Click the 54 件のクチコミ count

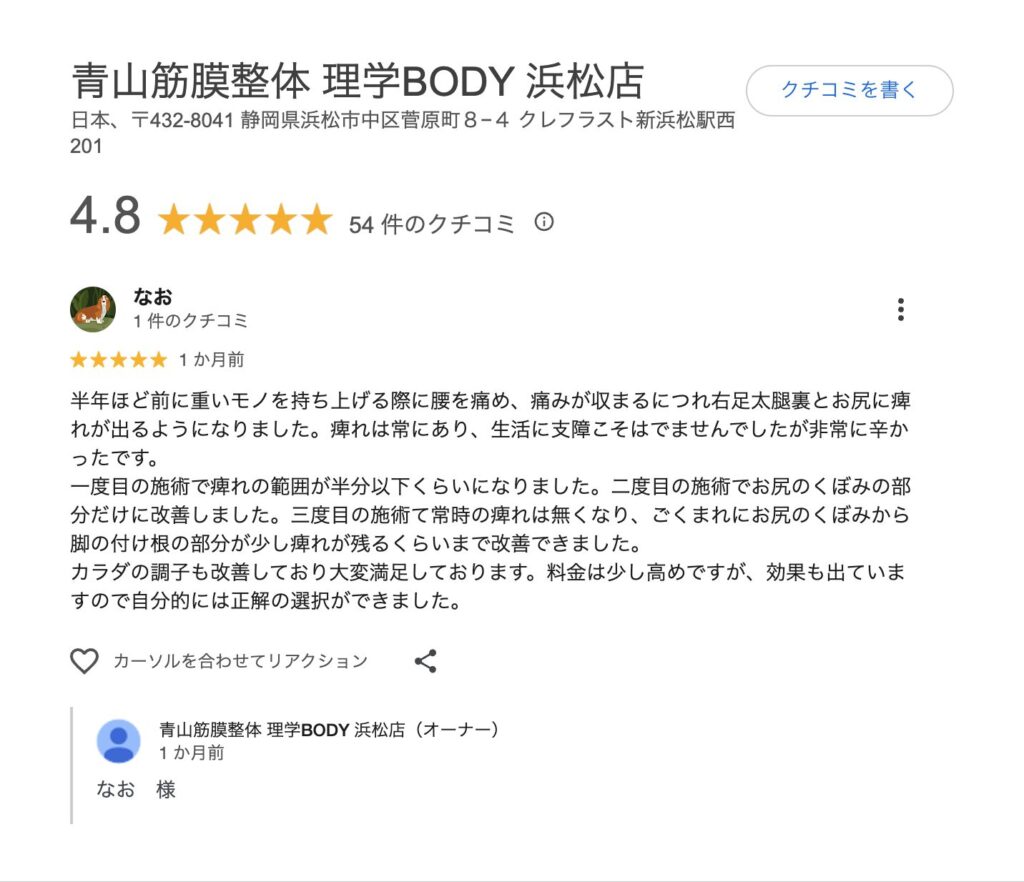(x=431, y=224)
